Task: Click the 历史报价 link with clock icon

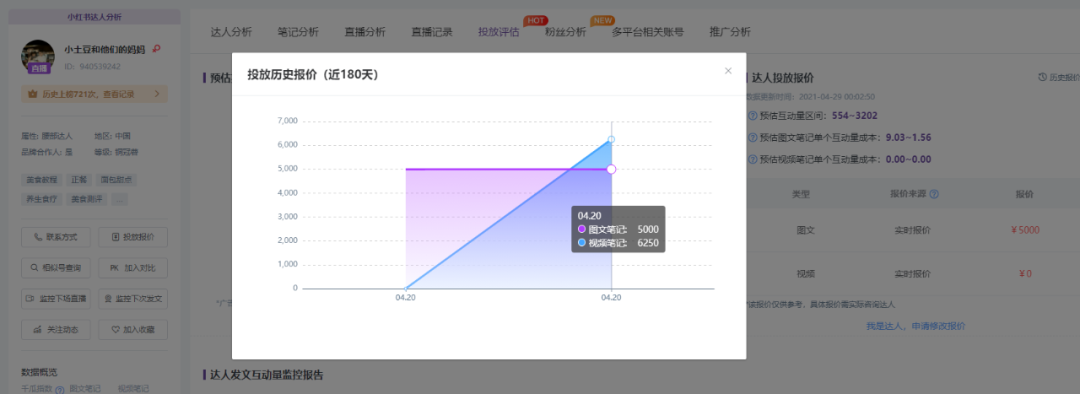Action: click(1059, 77)
